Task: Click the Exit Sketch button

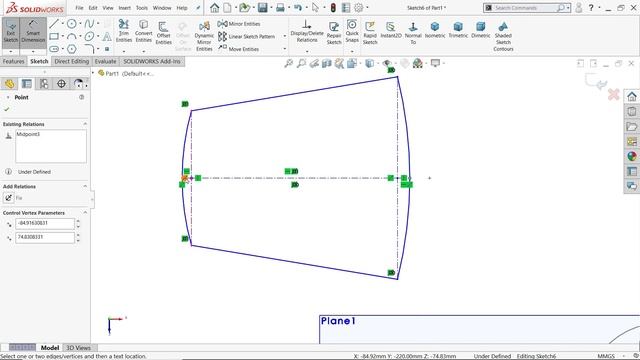Action: 11,32
